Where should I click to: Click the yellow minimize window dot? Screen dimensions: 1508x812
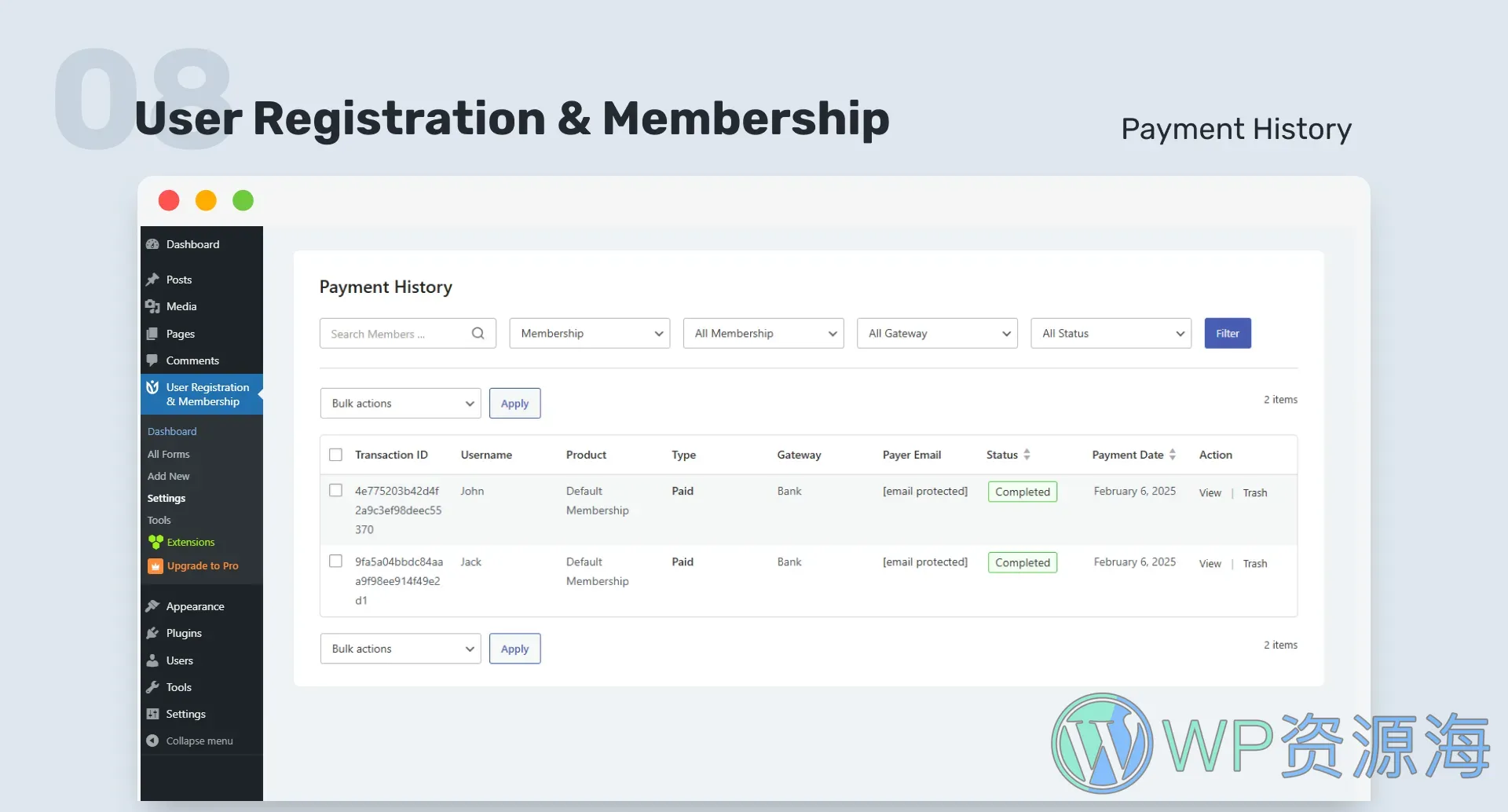pyautogui.click(x=206, y=200)
